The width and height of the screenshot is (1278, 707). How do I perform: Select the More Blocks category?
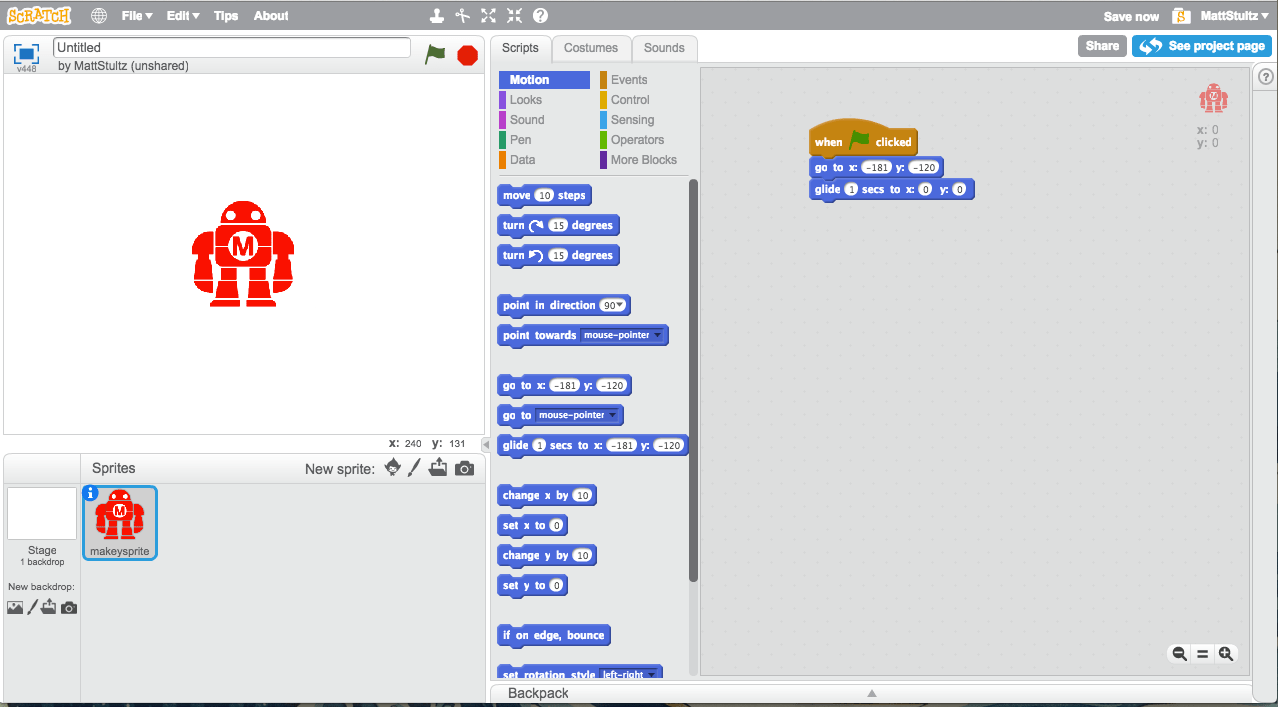coord(640,160)
